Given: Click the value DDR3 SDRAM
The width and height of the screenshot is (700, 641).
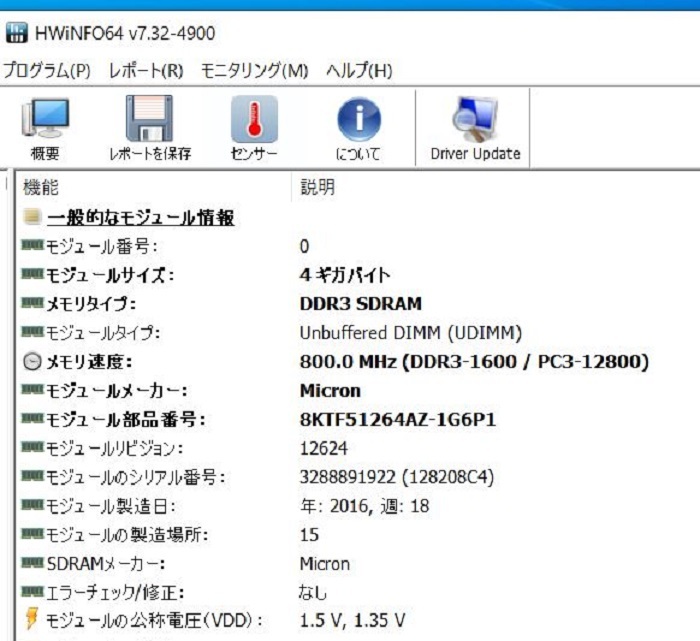Looking at the screenshot, I should [361, 304].
